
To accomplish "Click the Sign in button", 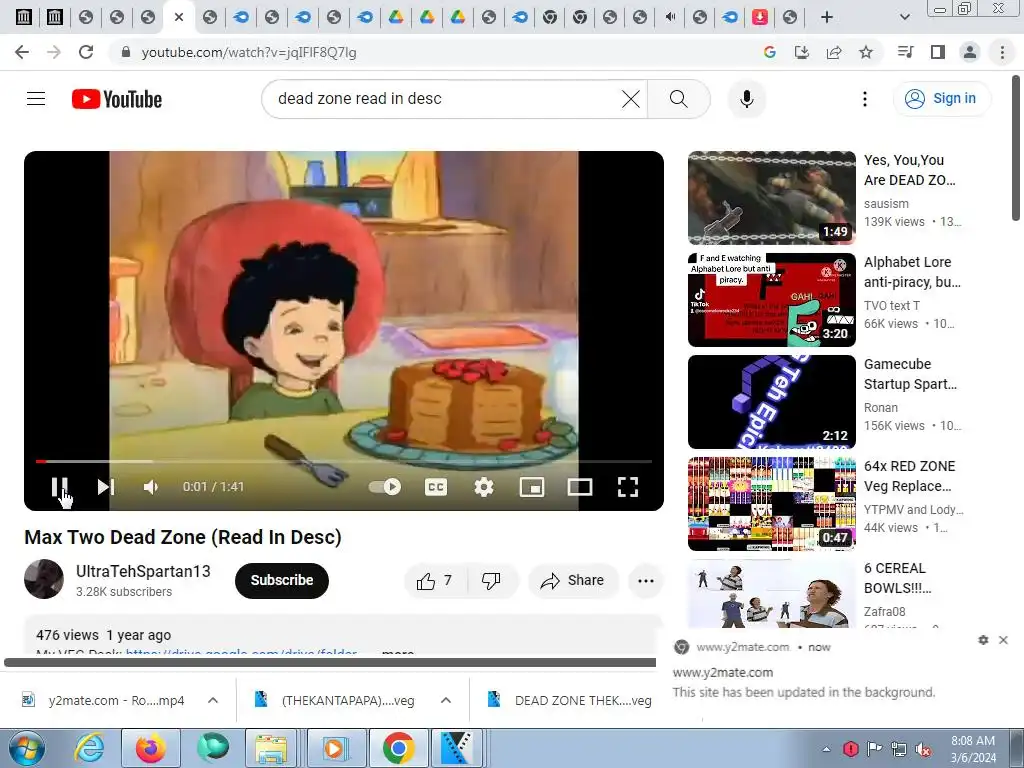I will click(941, 99).
